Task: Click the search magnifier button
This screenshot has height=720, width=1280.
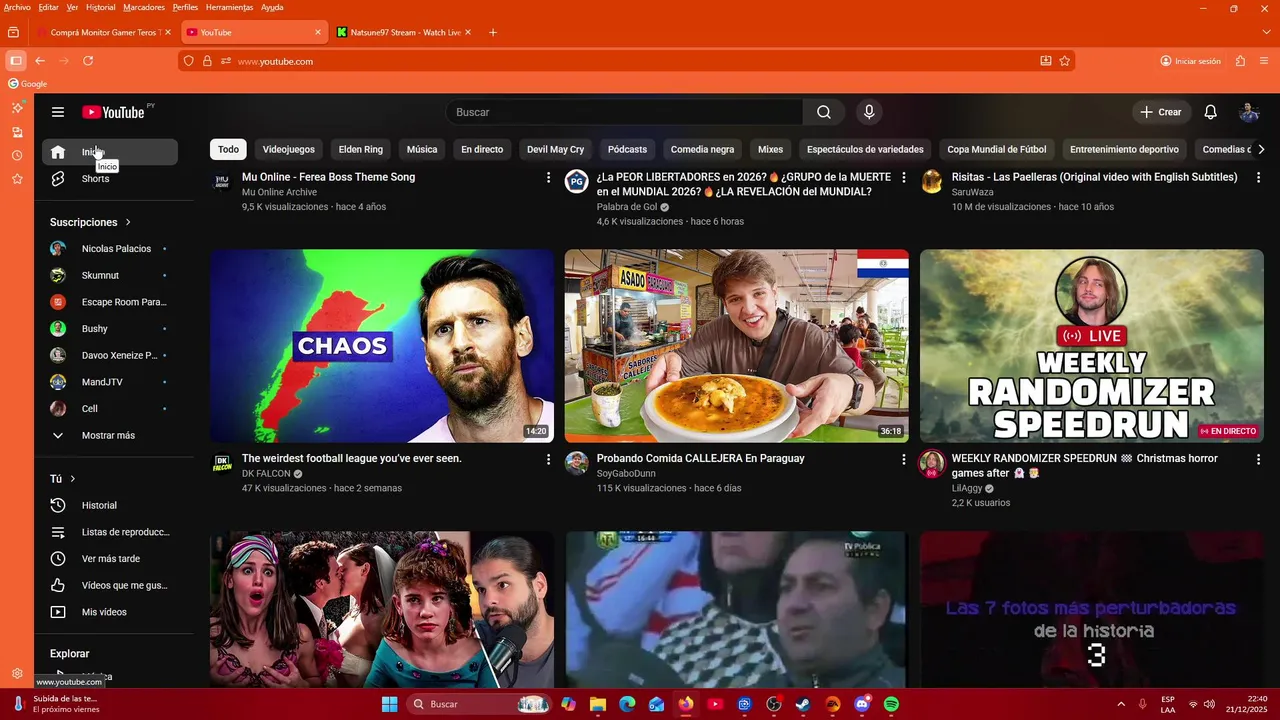Action: point(824,112)
